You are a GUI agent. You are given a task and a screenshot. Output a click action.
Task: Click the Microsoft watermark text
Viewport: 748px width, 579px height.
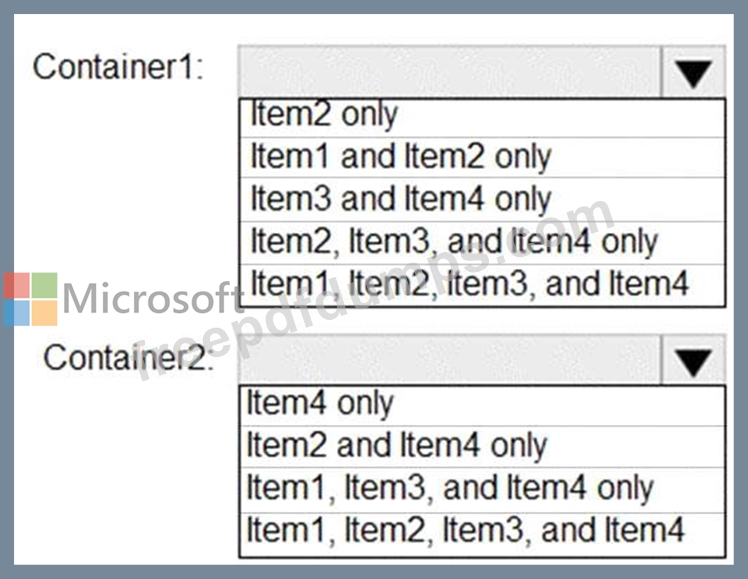(x=152, y=299)
